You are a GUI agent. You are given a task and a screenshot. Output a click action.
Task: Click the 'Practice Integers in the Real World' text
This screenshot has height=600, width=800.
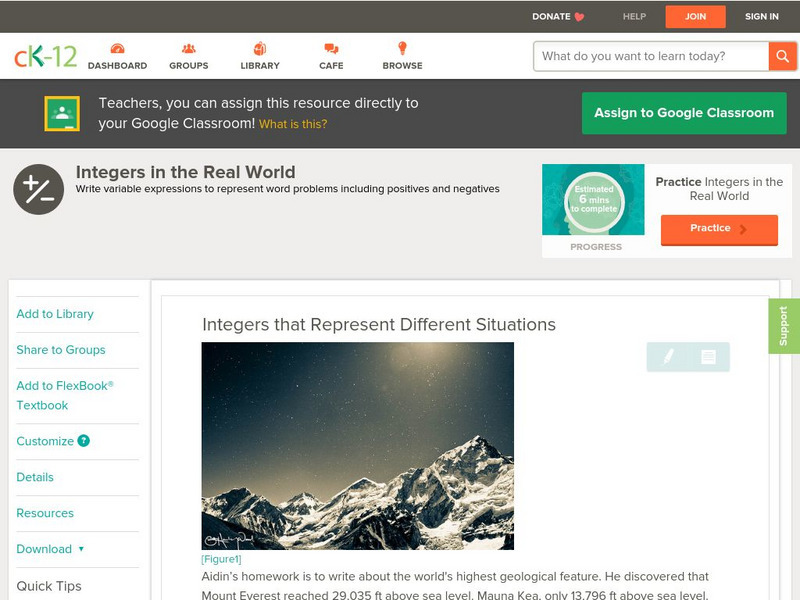(x=719, y=189)
